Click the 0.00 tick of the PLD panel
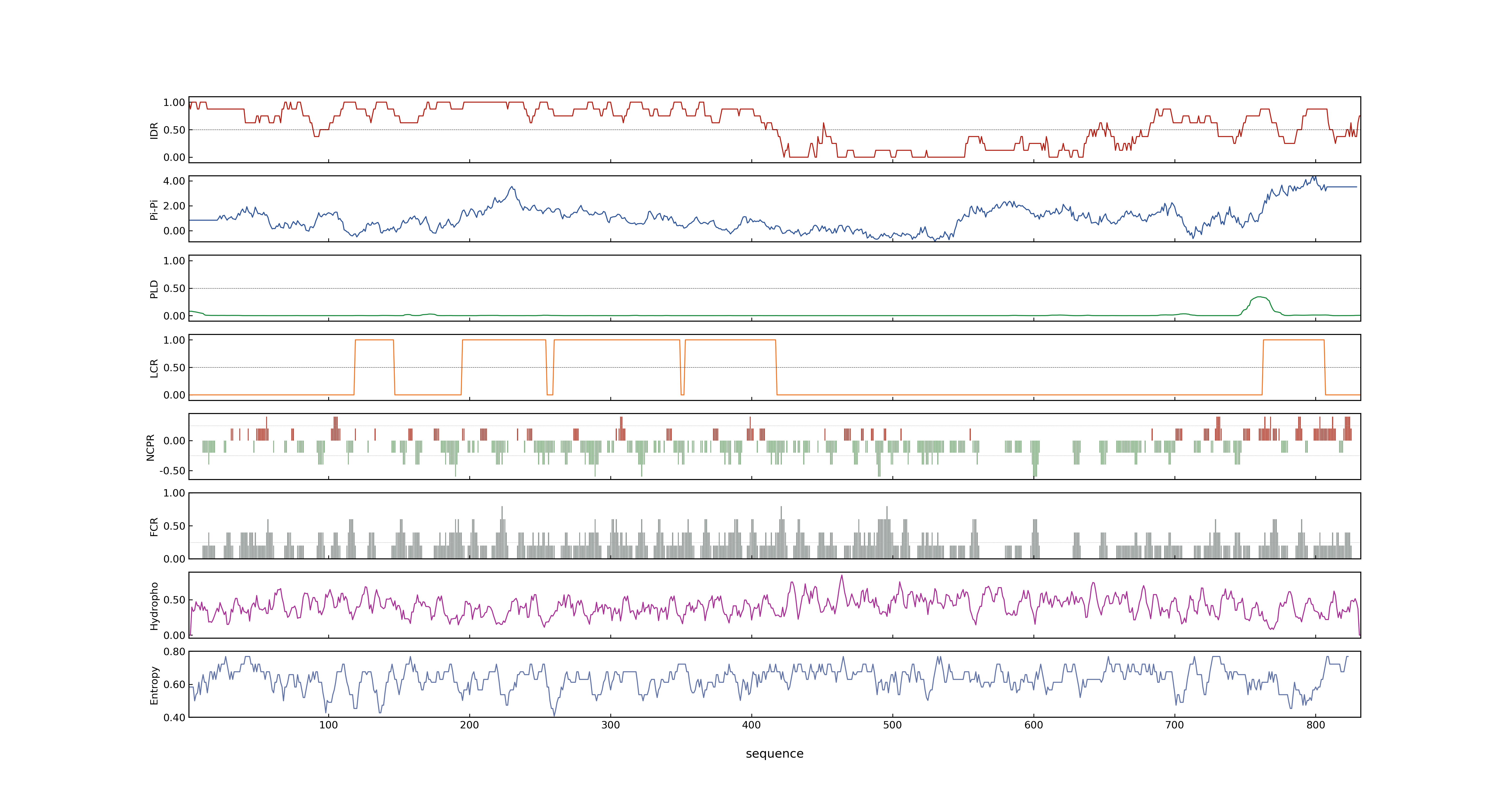Viewport: 1512px width, 806px height. click(174, 316)
